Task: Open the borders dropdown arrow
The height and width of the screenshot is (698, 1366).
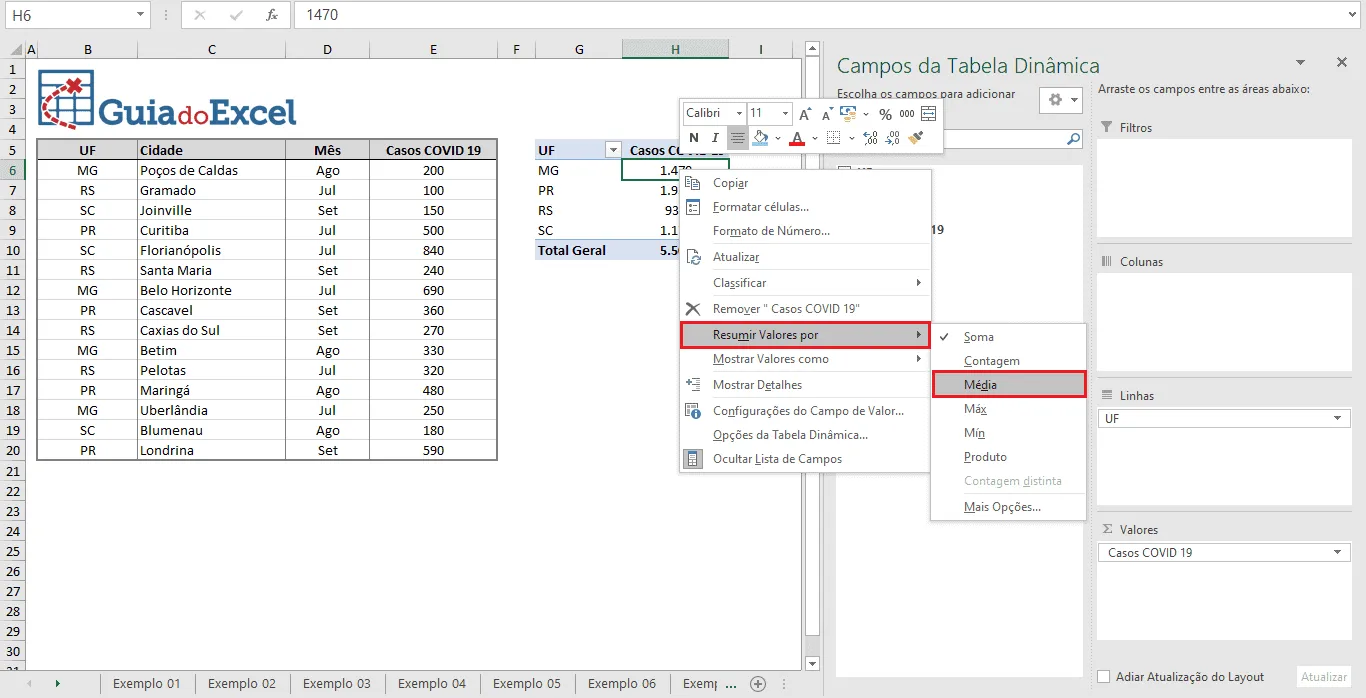Action: (x=850, y=138)
